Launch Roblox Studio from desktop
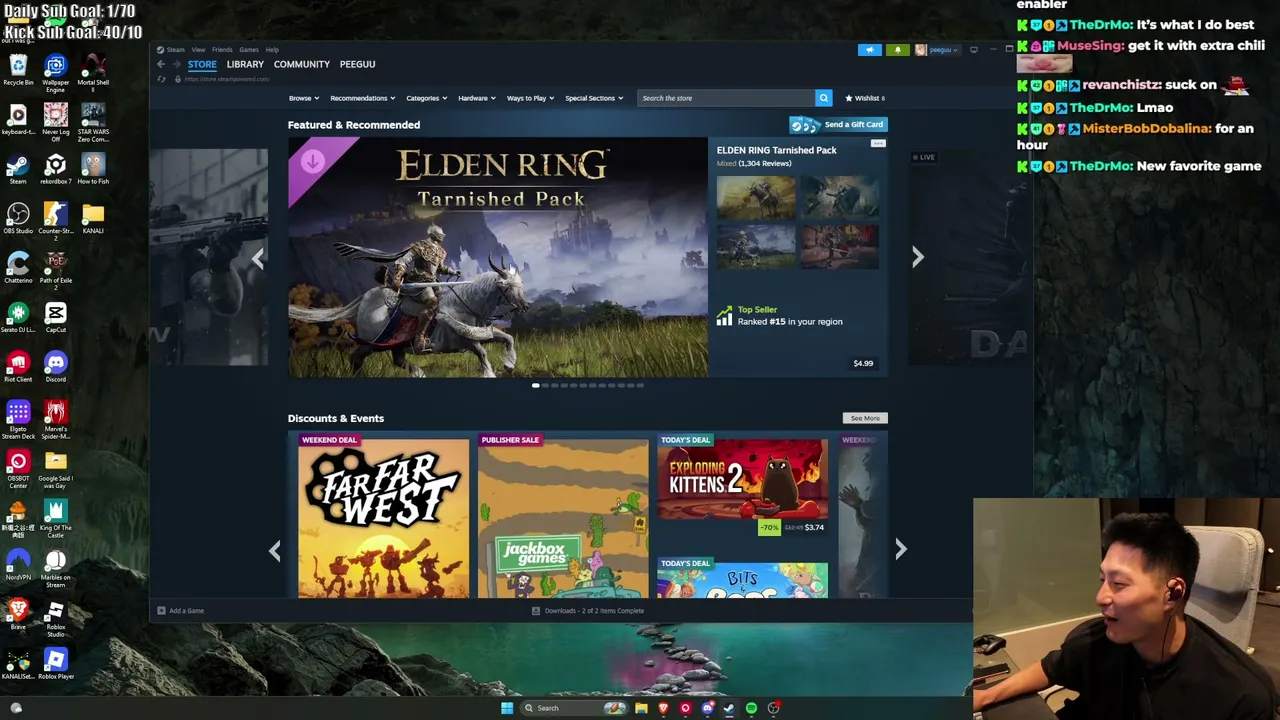 coord(55,619)
